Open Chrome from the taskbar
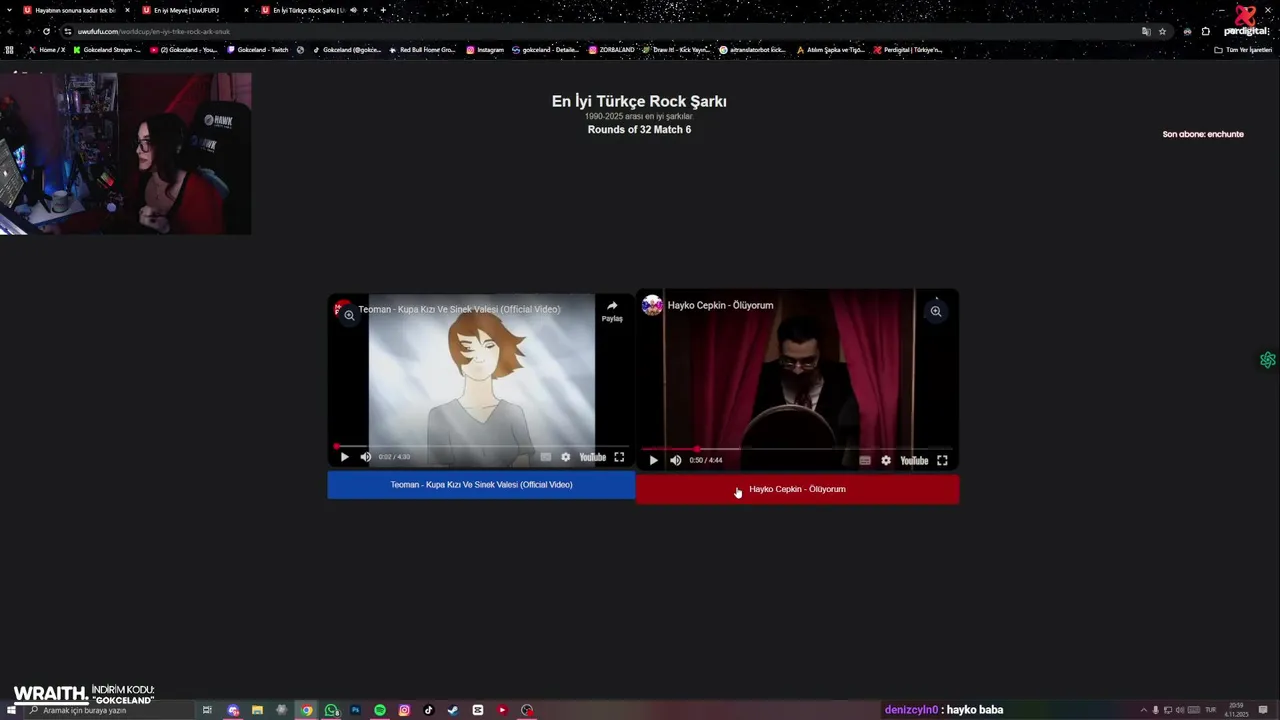Screen dimensions: 1280x720 click(307, 710)
